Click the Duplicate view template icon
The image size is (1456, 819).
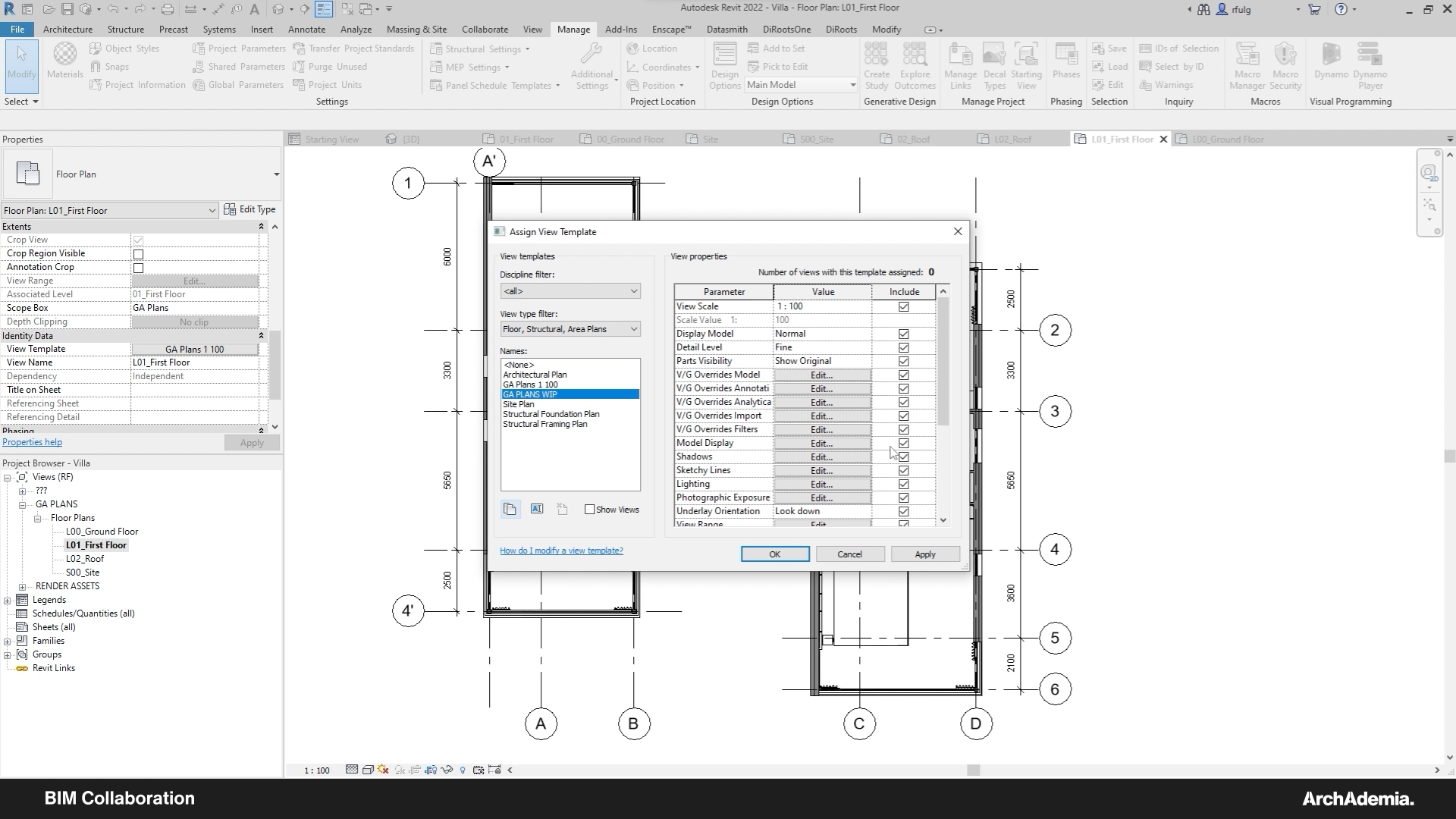(x=510, y=509)
